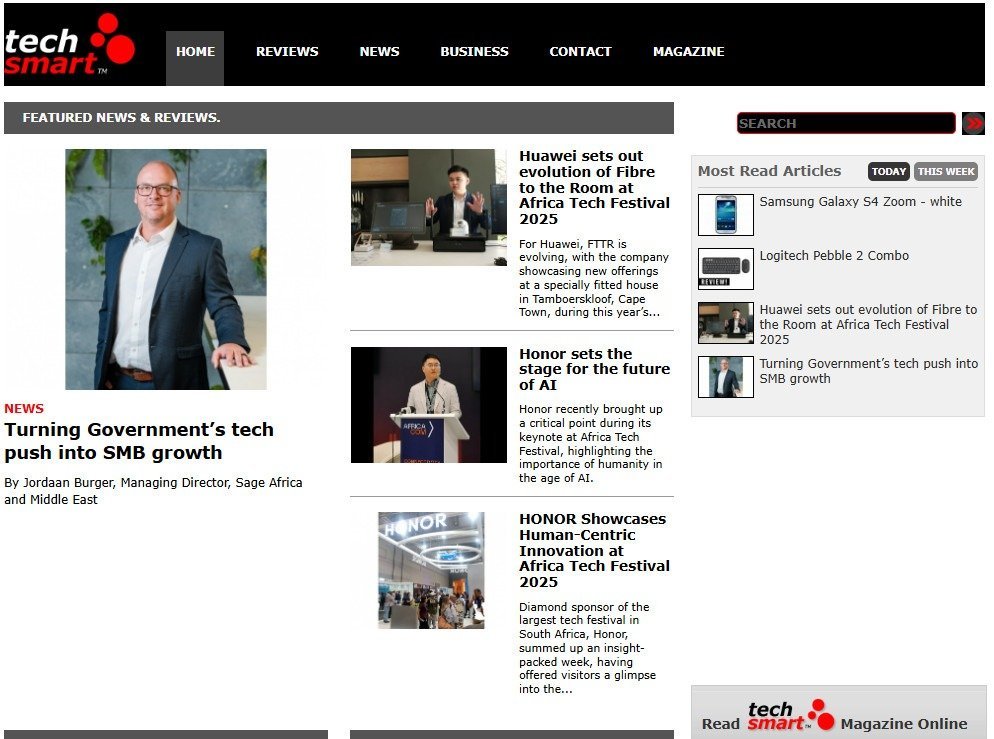Navigate to the BUSINESS section
Viewport: 994px width, 739px height.
coord(474,51)
